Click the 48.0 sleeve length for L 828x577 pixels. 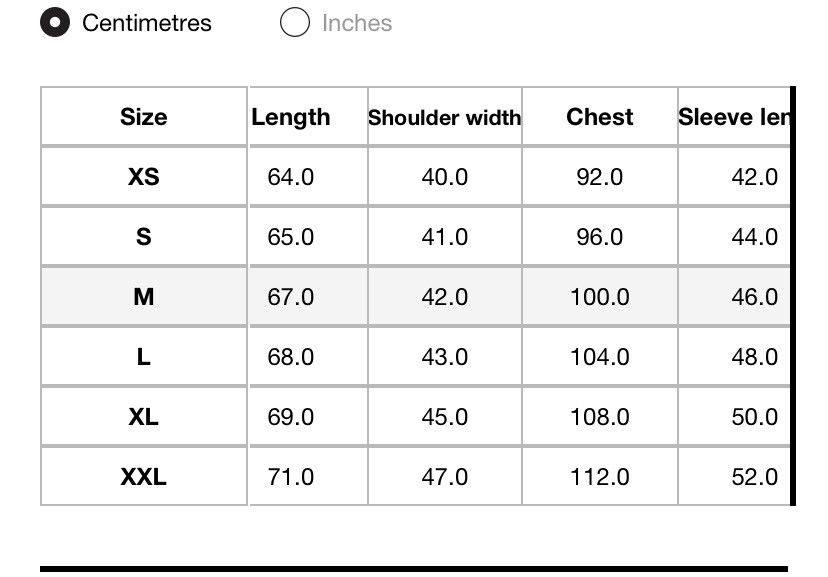click(755, 357)
